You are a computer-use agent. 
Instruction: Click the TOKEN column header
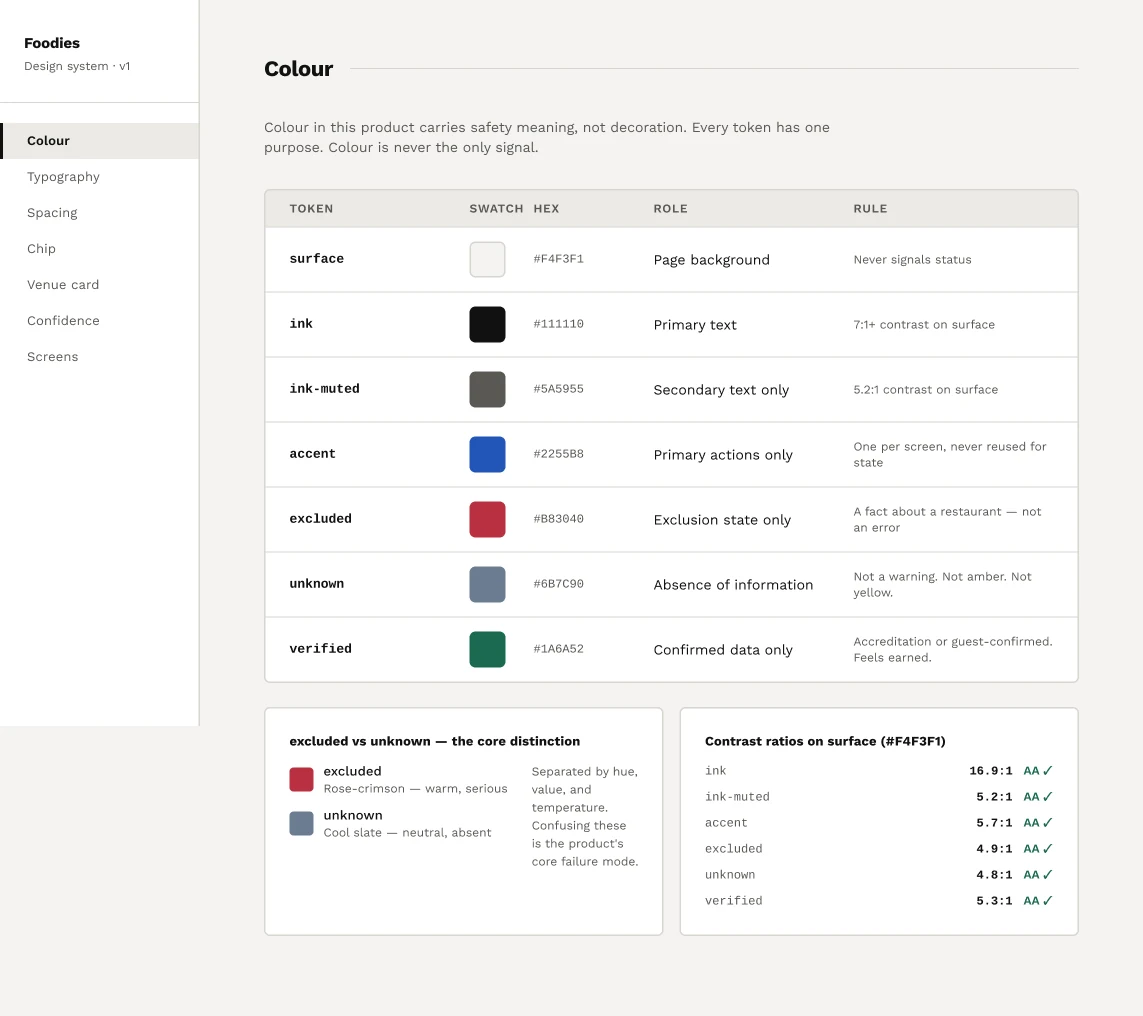click(311, 208)
